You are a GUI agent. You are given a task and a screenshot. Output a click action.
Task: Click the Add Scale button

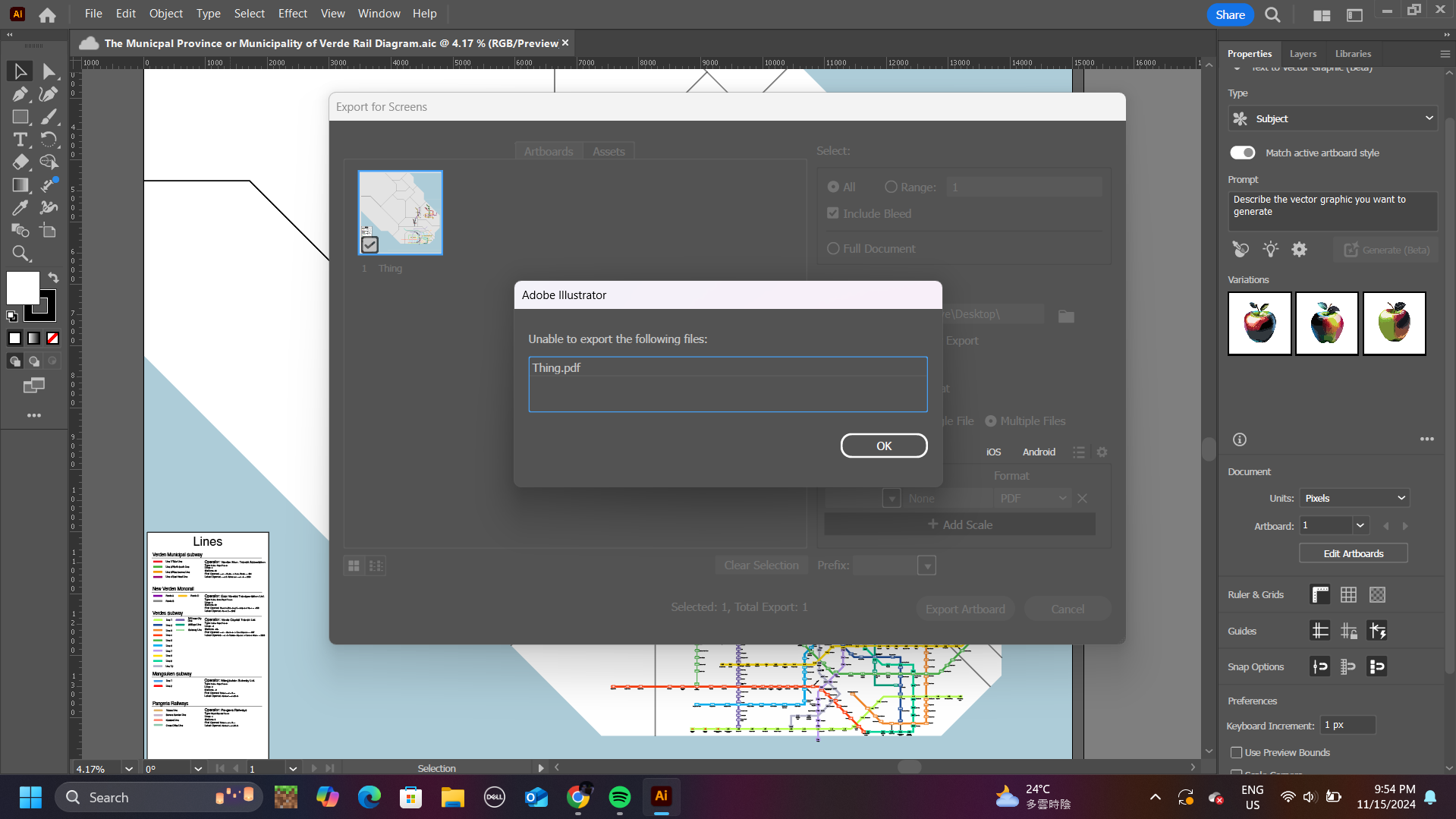tap(960, 524)
